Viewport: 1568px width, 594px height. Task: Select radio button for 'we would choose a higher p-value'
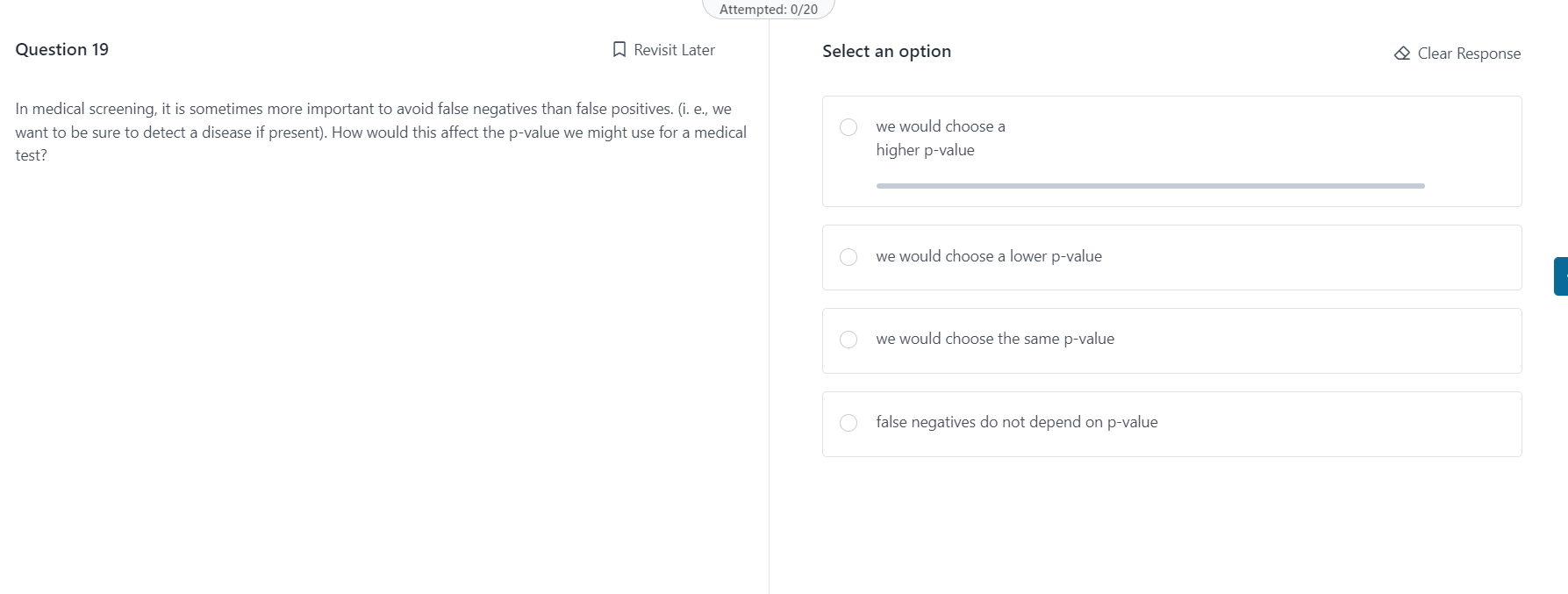click(x=848, y=127)
